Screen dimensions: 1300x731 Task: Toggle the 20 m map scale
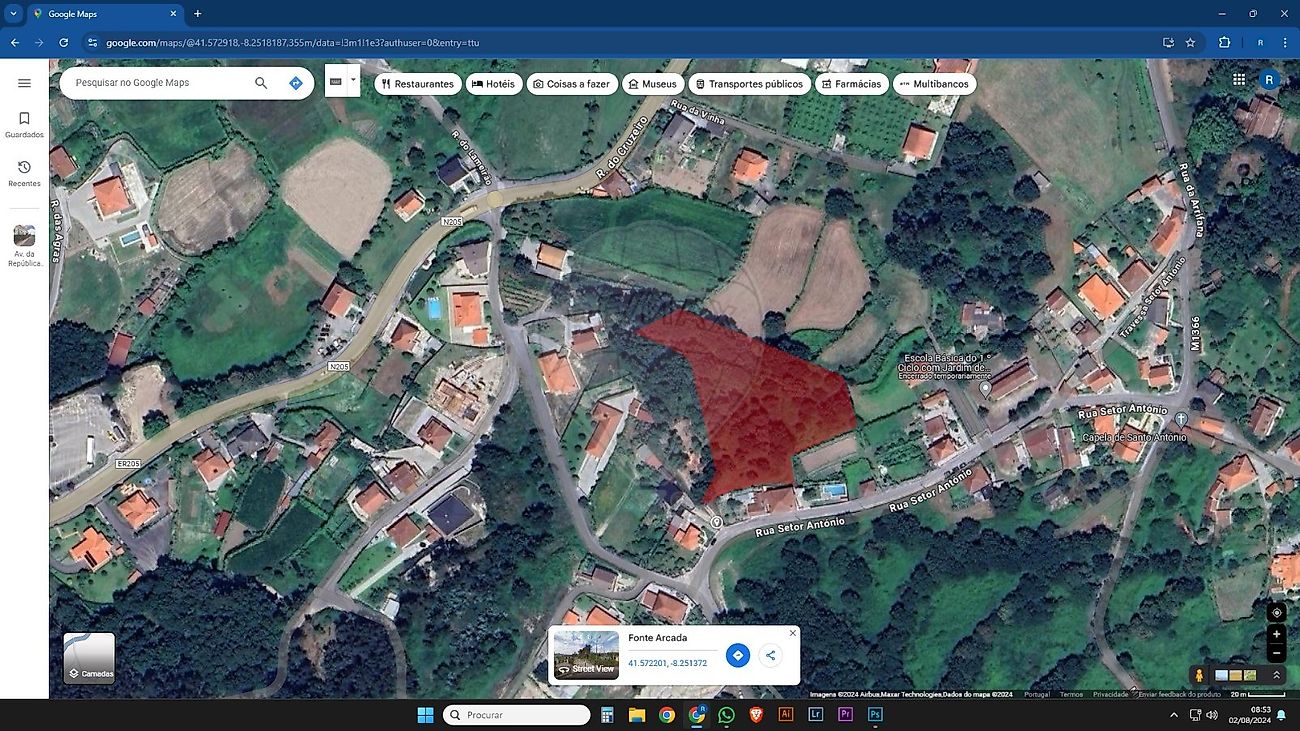point(1256,694)
